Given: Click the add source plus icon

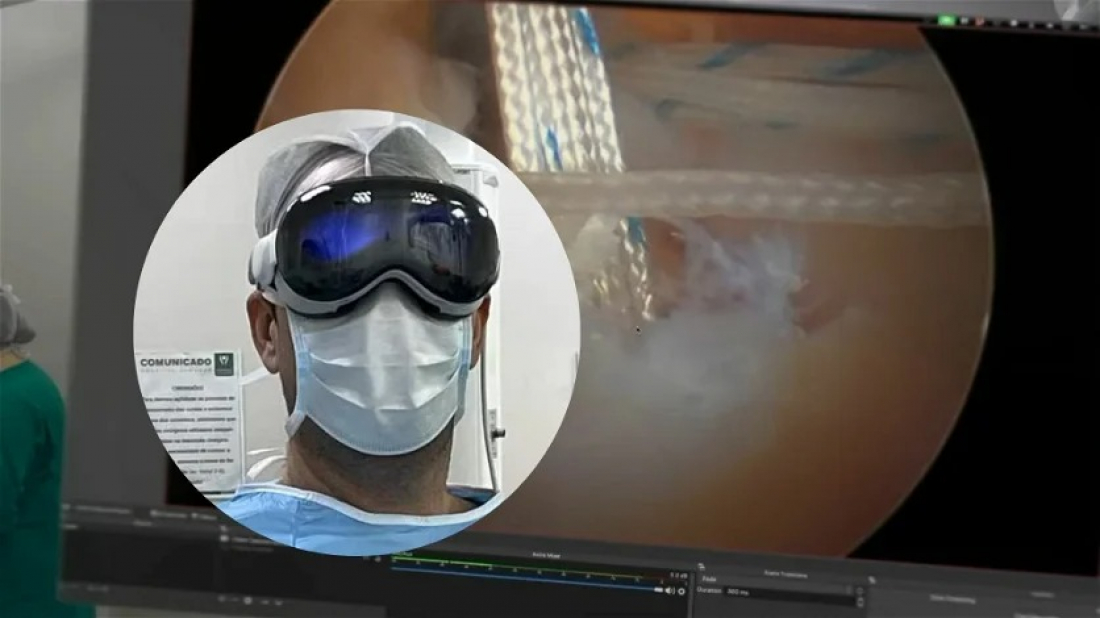Looking at the screenshot, I should click(x=222, y=599).
